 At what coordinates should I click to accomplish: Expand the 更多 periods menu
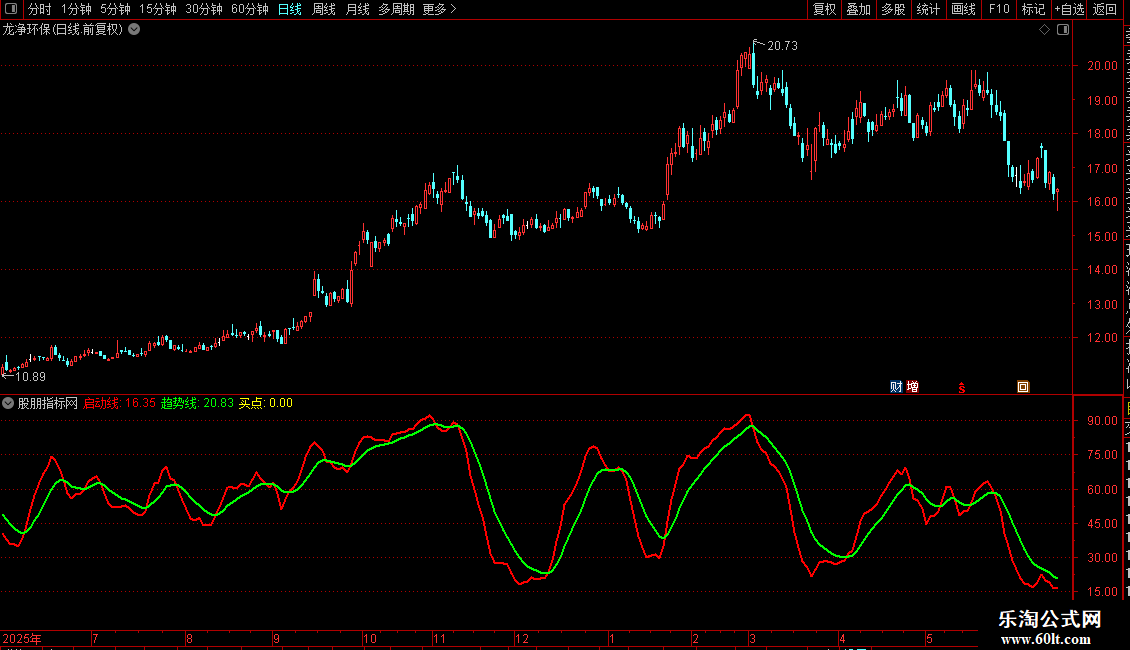click(x=439, y=9)
